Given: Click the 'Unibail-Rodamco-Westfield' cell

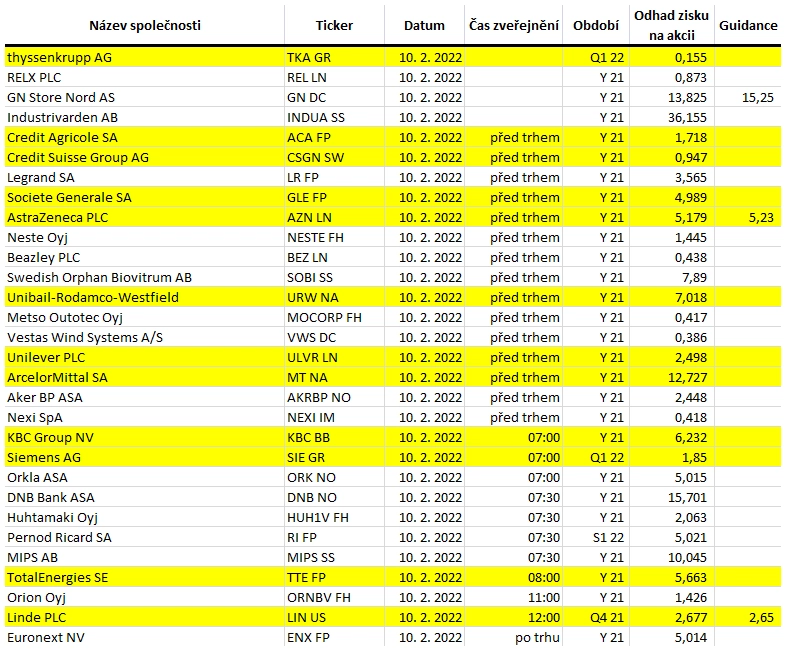Looking at the screenshot, I should 145,298.
